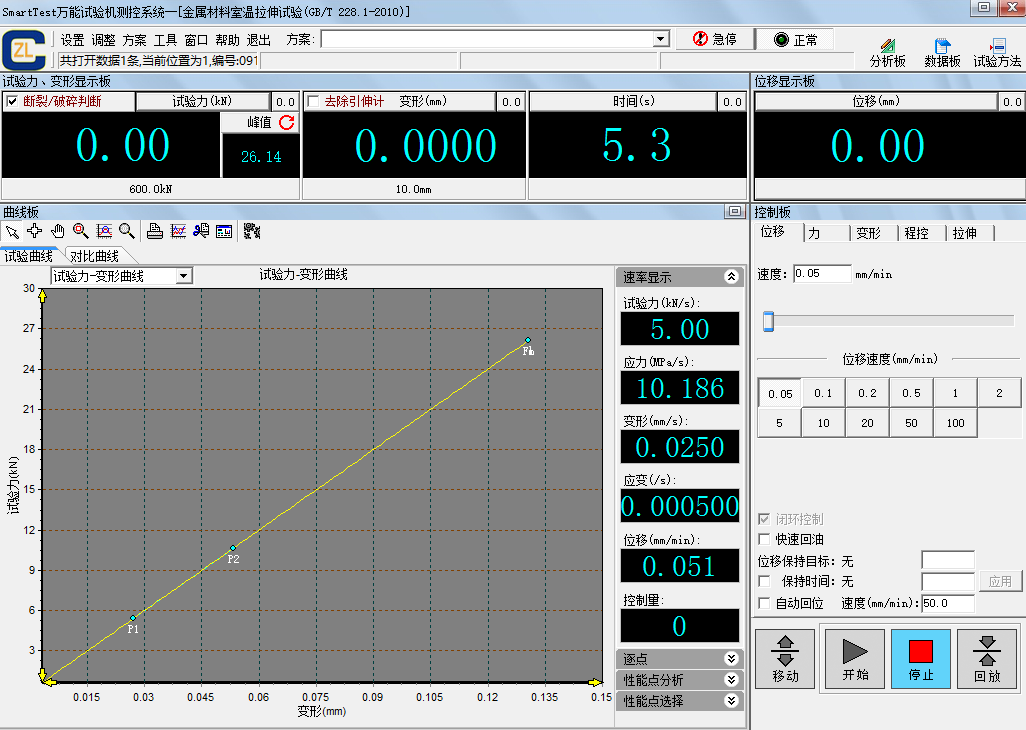Screen dimensions: 1026x730
Task: Open the 试验方法 test method panel
Action: click(997, 53)
